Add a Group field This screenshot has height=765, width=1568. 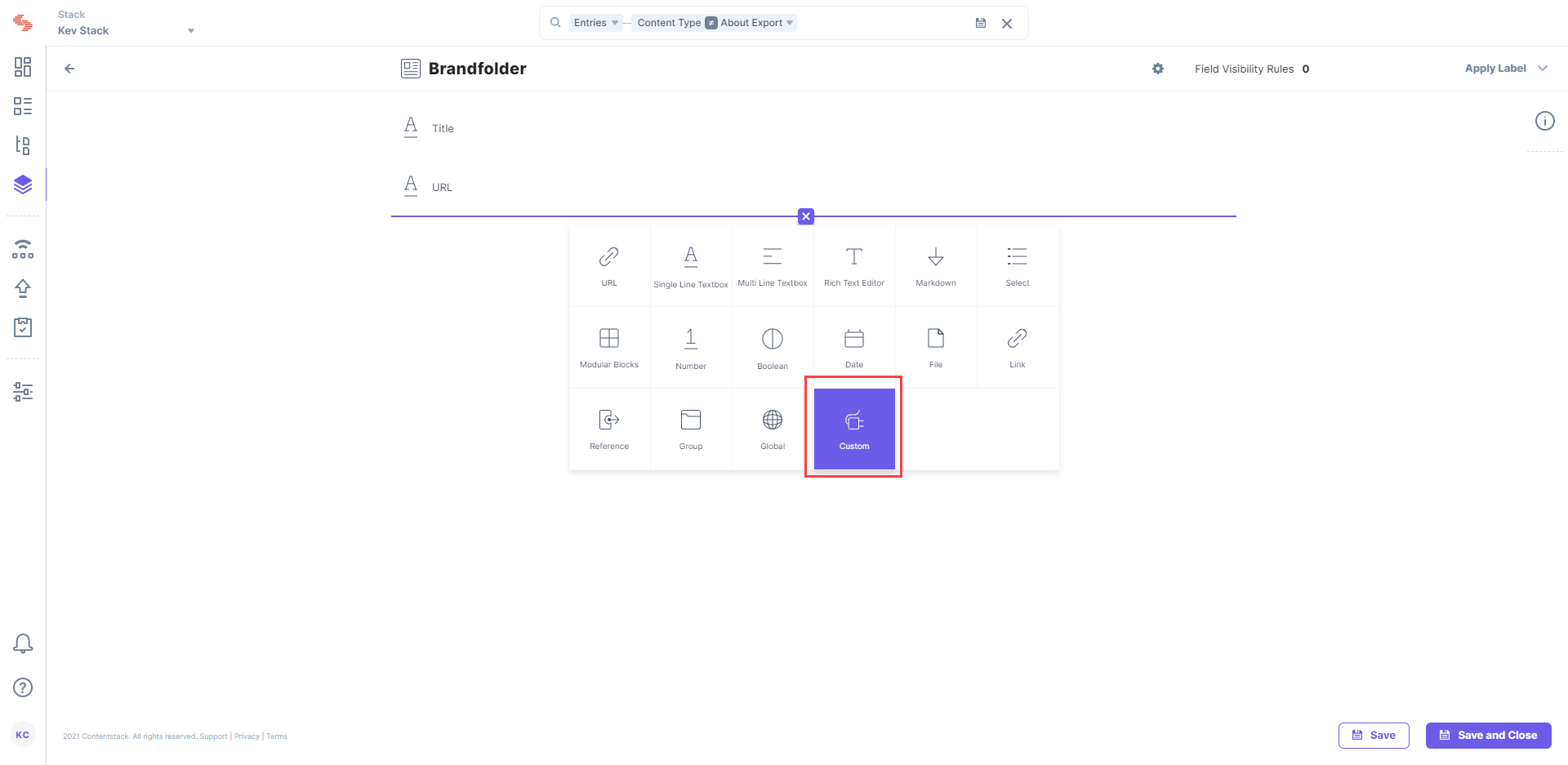pos(691,429)
